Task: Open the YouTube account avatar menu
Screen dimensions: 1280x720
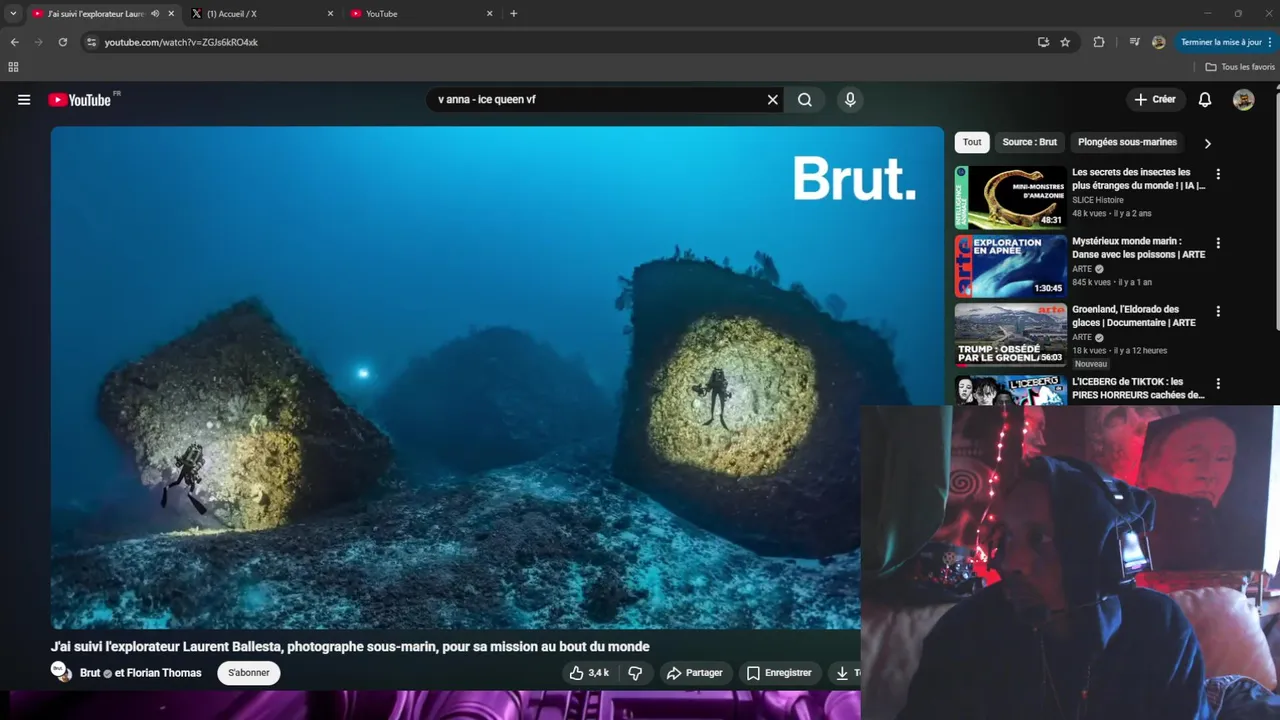Action: (1243, 100)
